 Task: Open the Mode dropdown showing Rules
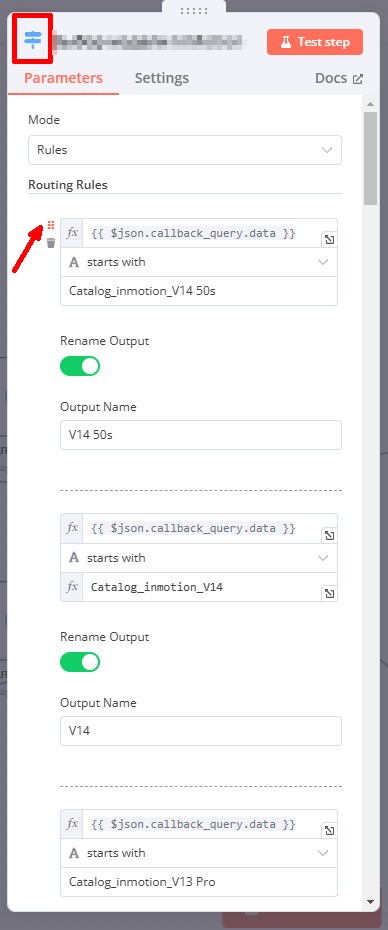pyautogui.click(x=185, y=150)
